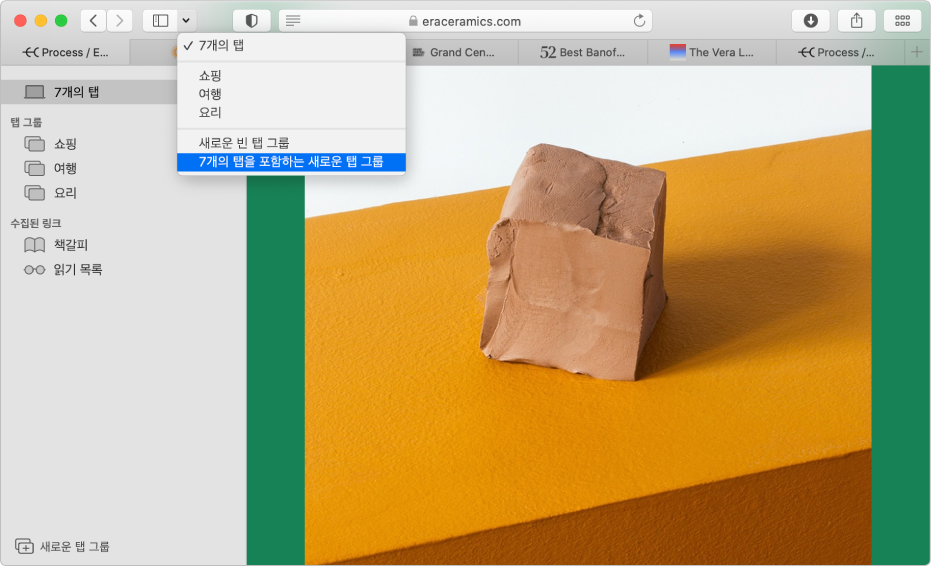Open 'The Vera L...' tab
The height and width of the screenshot is (567, 931).
point(712,52)
